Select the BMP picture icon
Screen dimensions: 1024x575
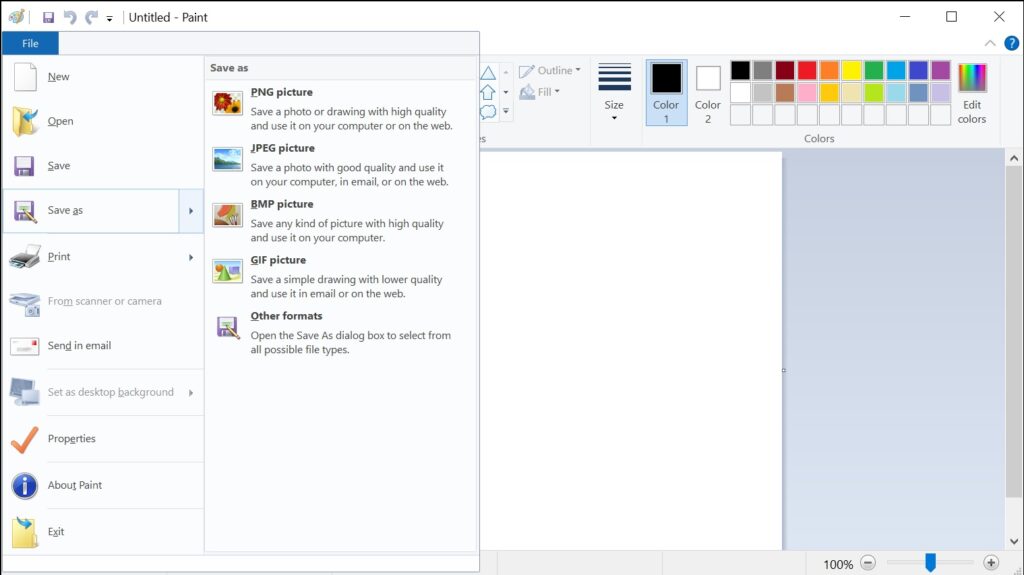click(227, 215)
